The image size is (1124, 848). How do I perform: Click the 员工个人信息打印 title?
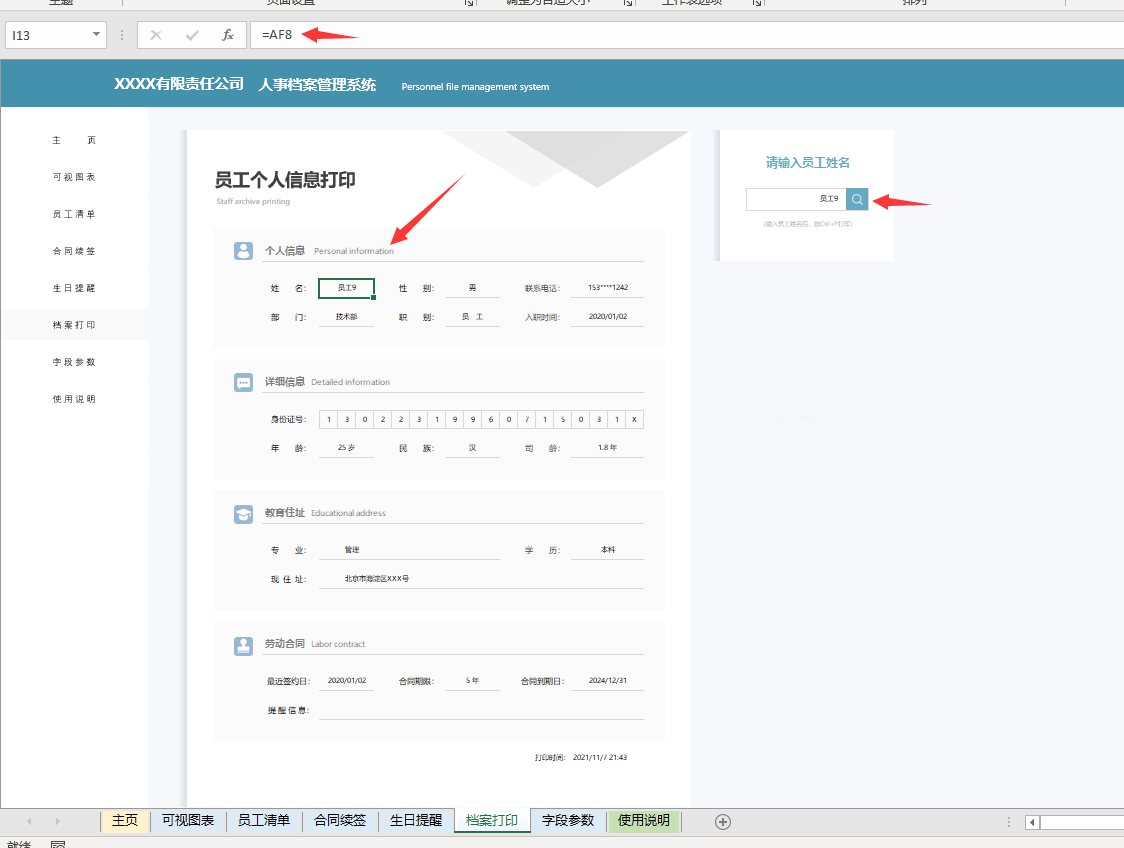point(285,180)
